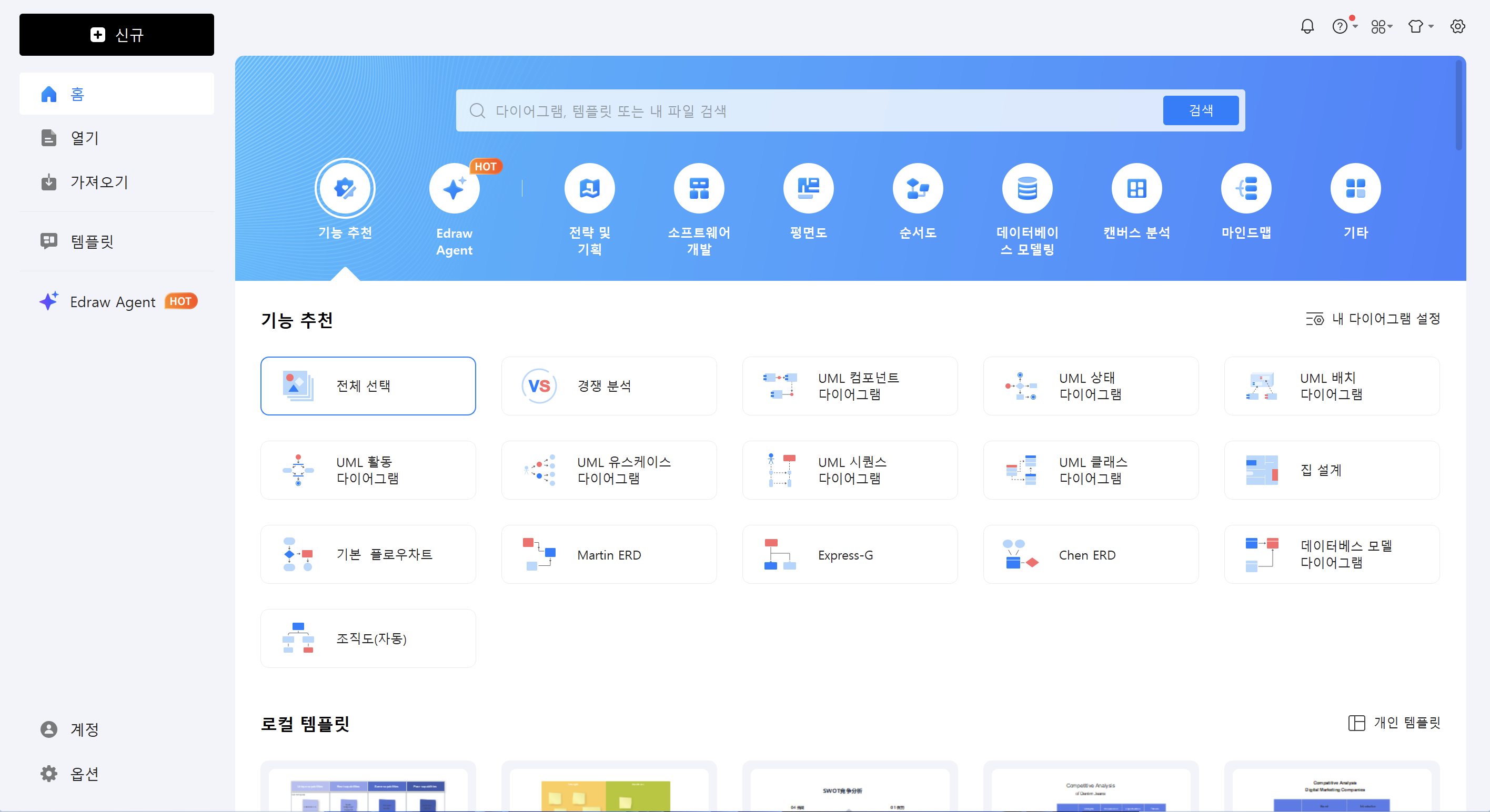Open the 가져오기 sidebar item
Screen dimensions: 1490x812
click(98, 182)
